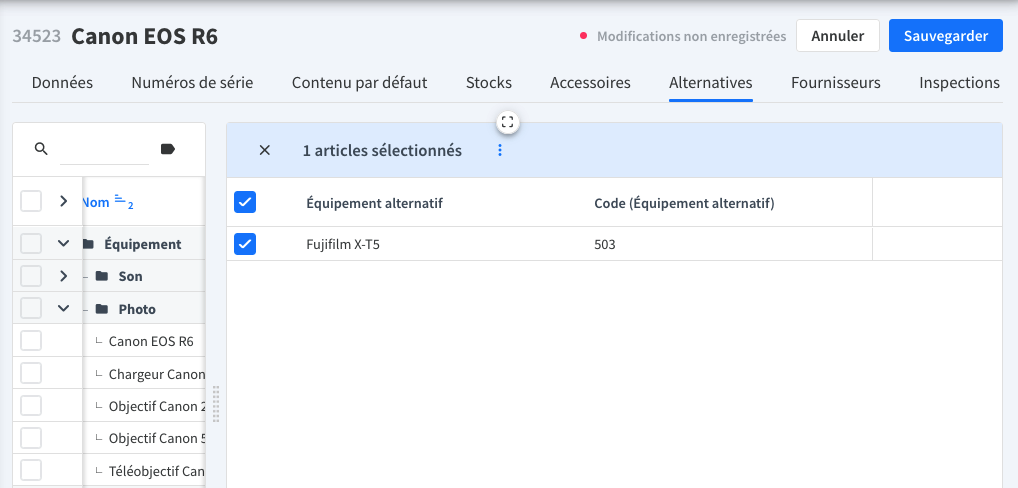Tick the Chargeur Canon checkbox

click(x=31, y=373)
